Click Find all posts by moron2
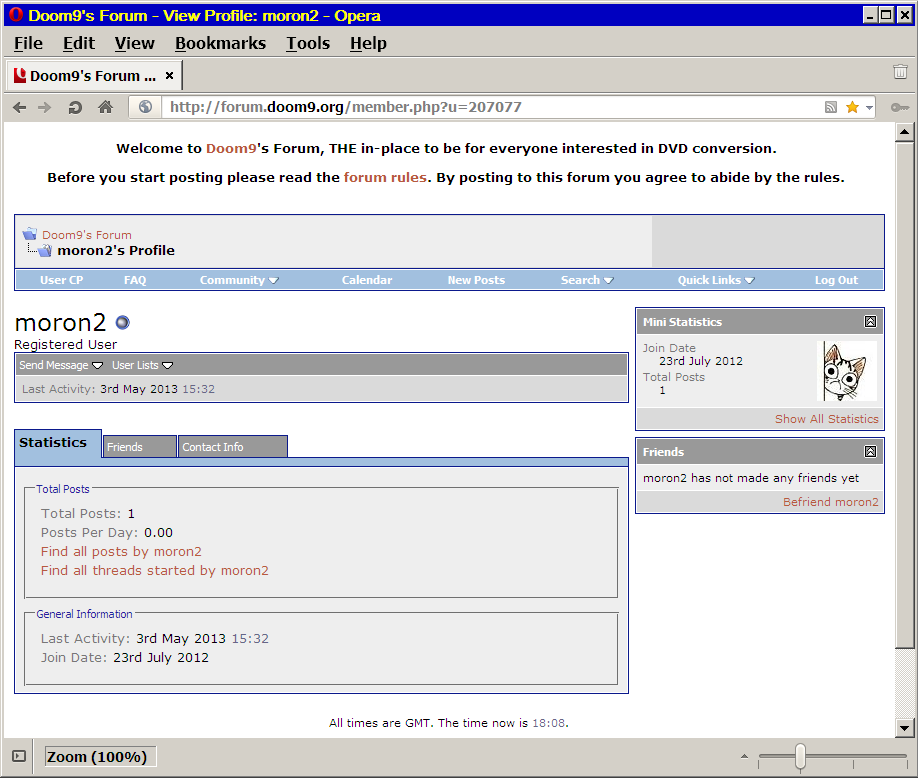This screenshot has width=918, height=778. tap(121, 551)
